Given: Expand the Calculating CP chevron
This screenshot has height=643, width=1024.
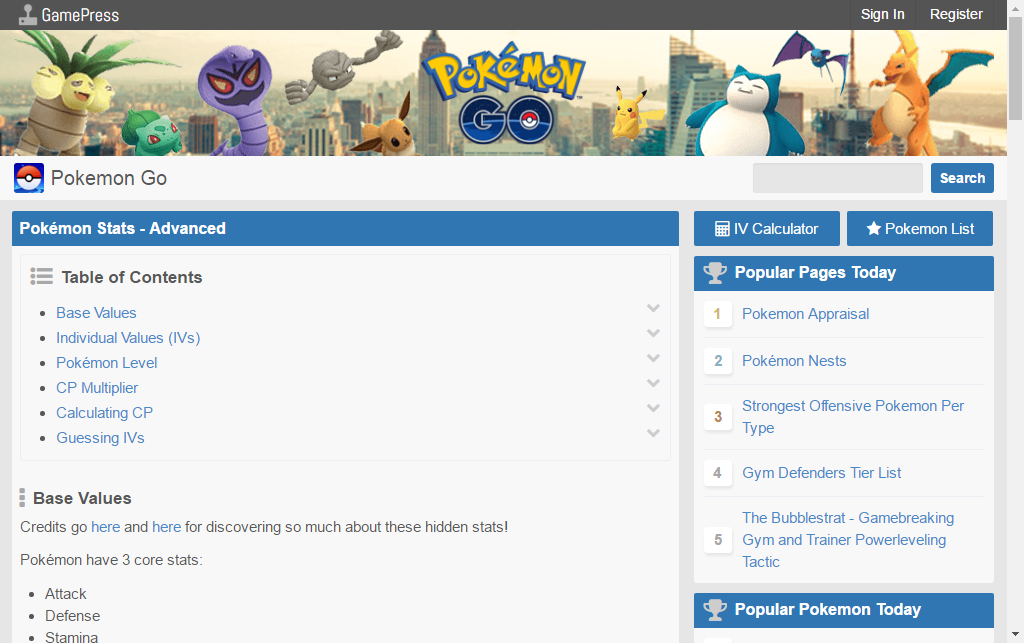Looking at the screenshot, I should tap(653, 408).
